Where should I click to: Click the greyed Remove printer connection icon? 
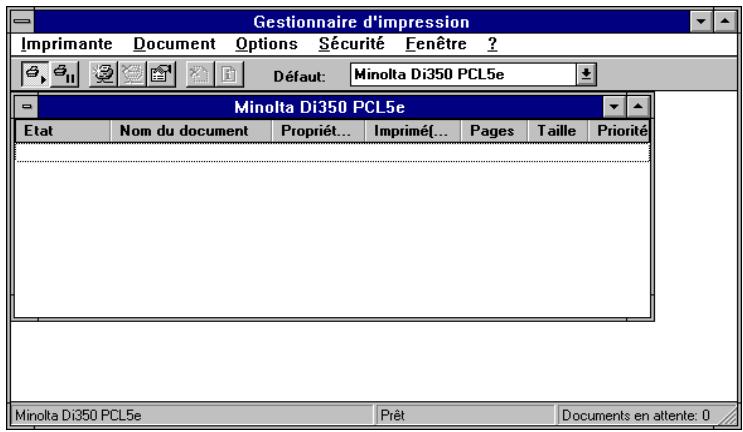point(132,74)
